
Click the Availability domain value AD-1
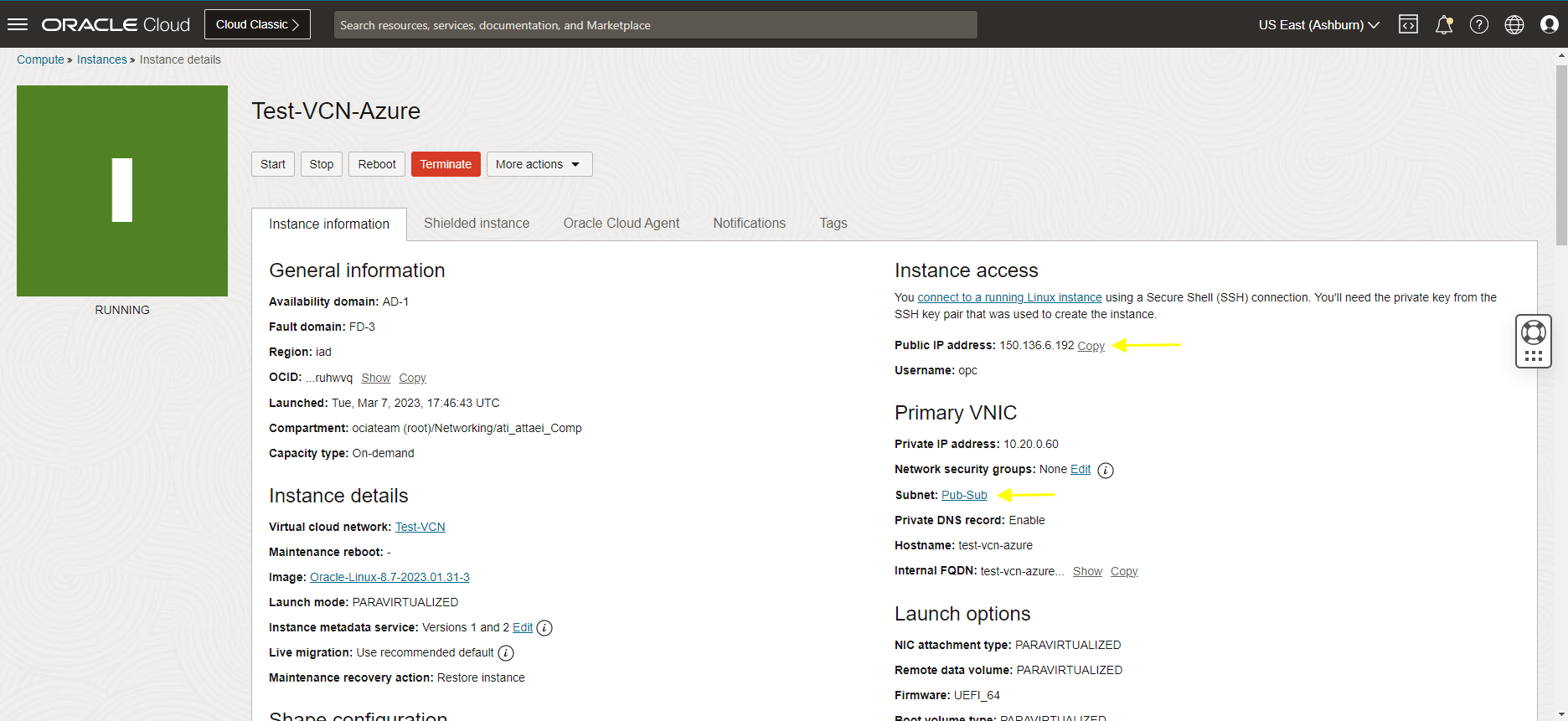point(395,302)
